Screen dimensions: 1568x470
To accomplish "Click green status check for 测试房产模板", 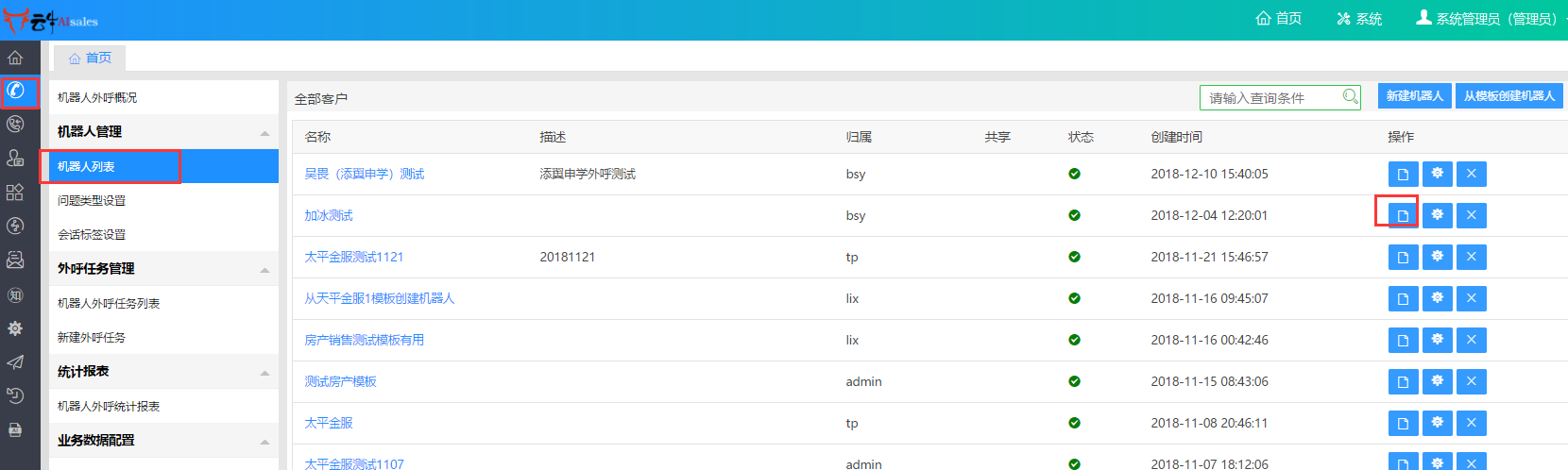I will click(1074, 381).
